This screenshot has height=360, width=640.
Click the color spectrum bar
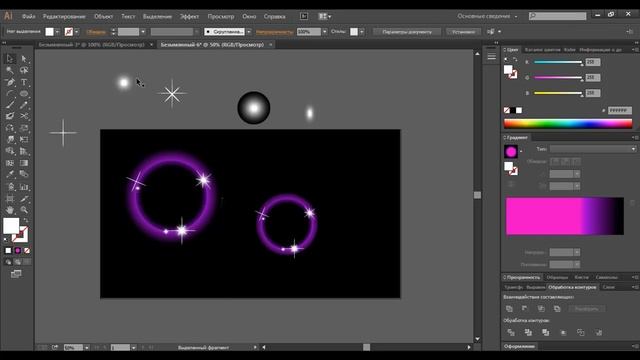click(x=568, y=123)
